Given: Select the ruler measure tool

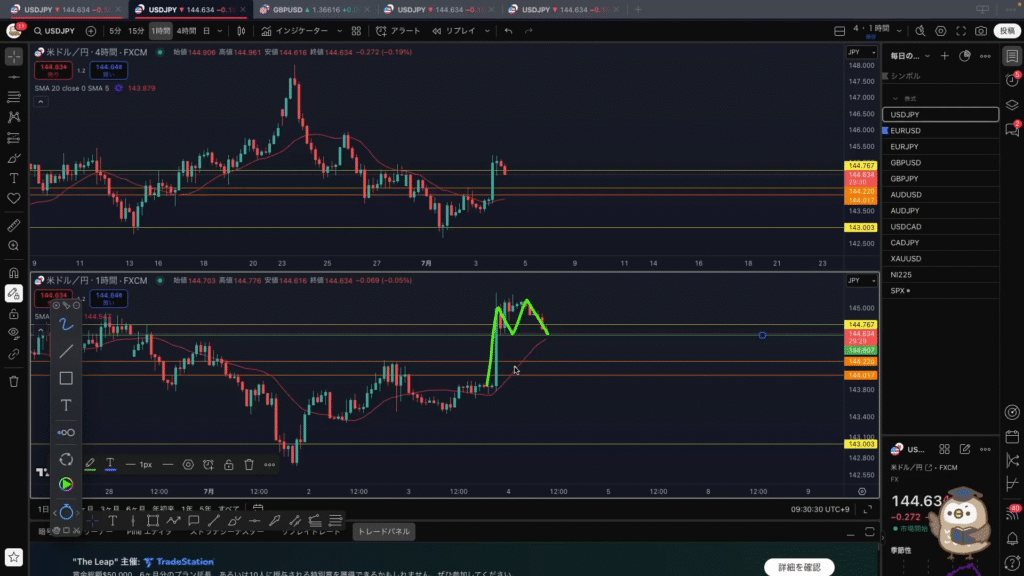Looking at the screenshot, I should pos(14,226).
